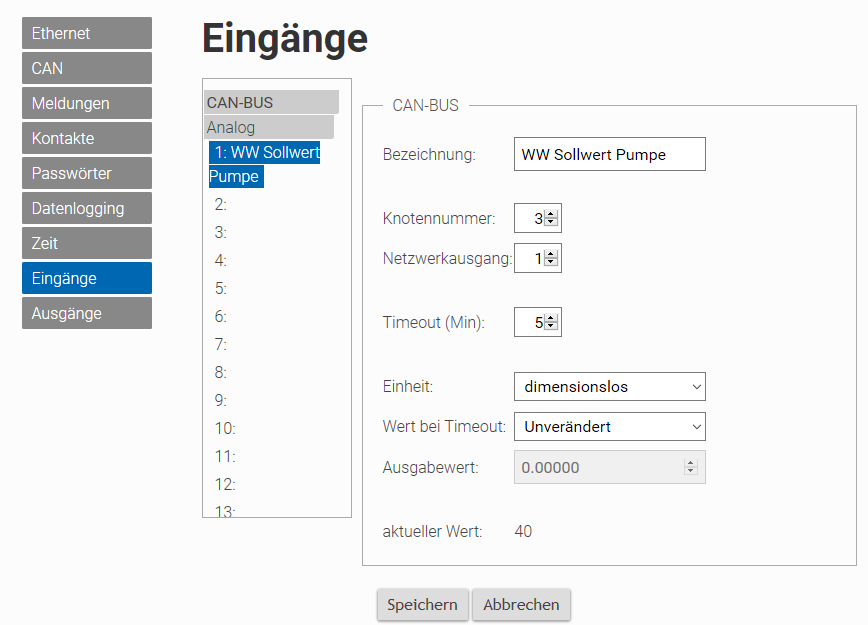Open the Einheit dropdown
Screen dimensions: 868x625
[609, 386]
